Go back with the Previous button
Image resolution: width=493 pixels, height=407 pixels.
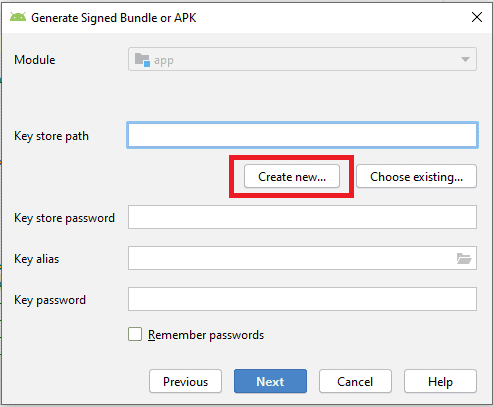[185, 381]
